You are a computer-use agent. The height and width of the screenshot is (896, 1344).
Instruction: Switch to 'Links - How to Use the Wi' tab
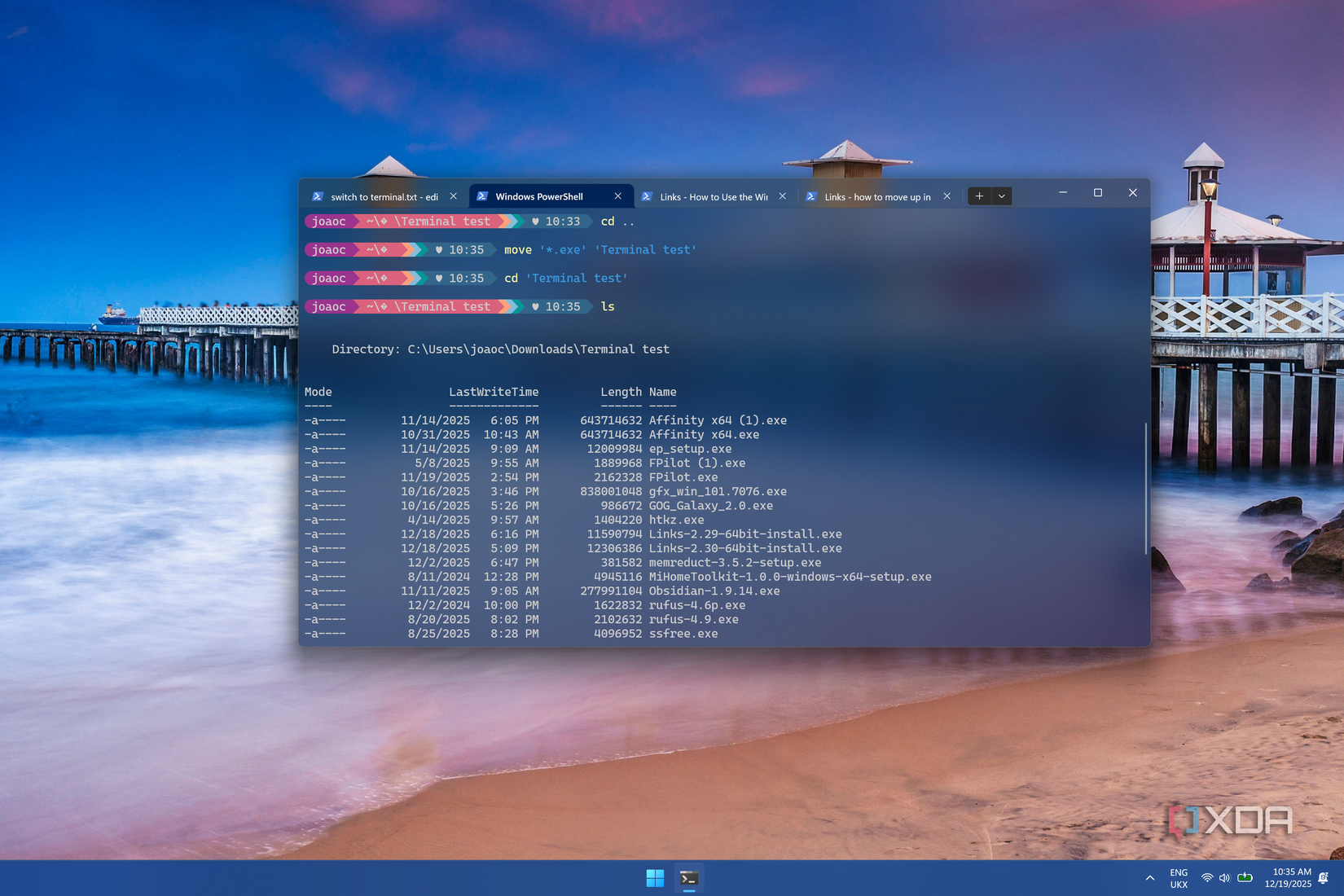(714, 196)
